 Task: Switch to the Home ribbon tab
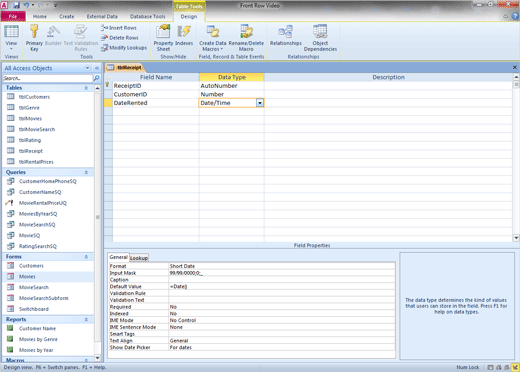pyautogui.click(x=40, y=16)
